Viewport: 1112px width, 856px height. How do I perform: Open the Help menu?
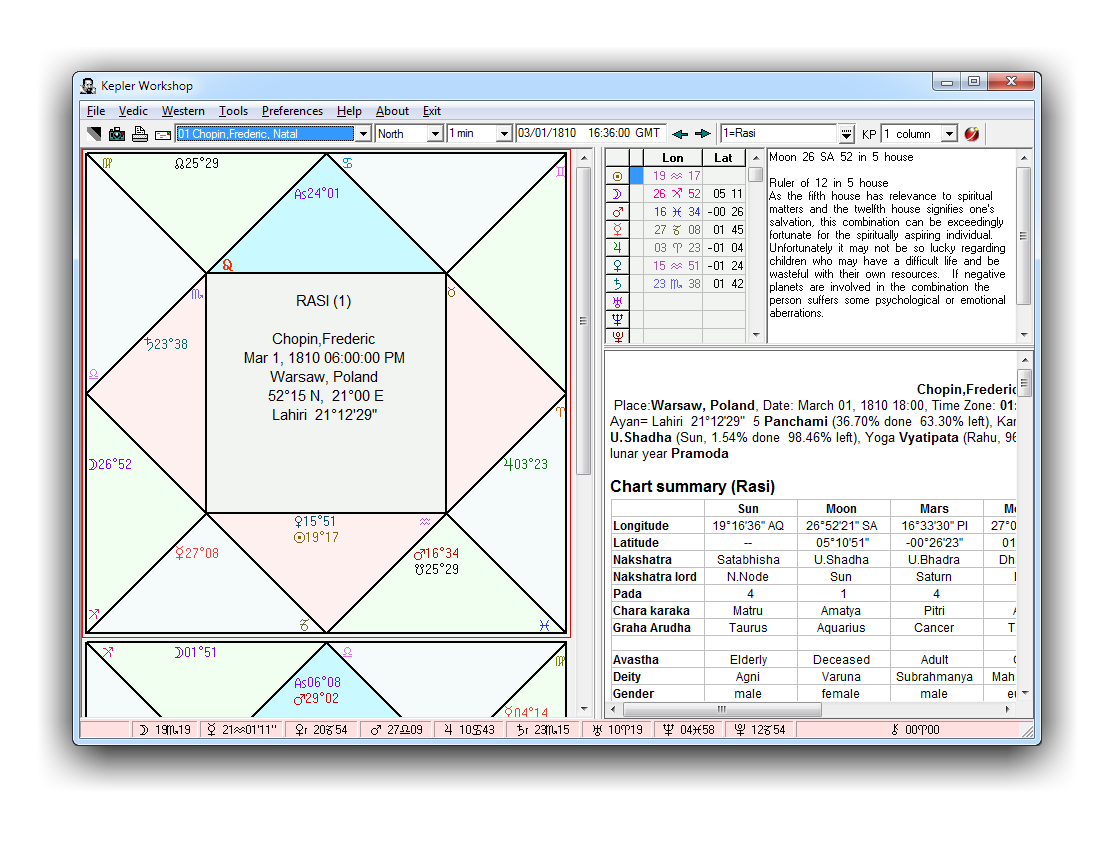pyautogui.click(x=349, y=111)
